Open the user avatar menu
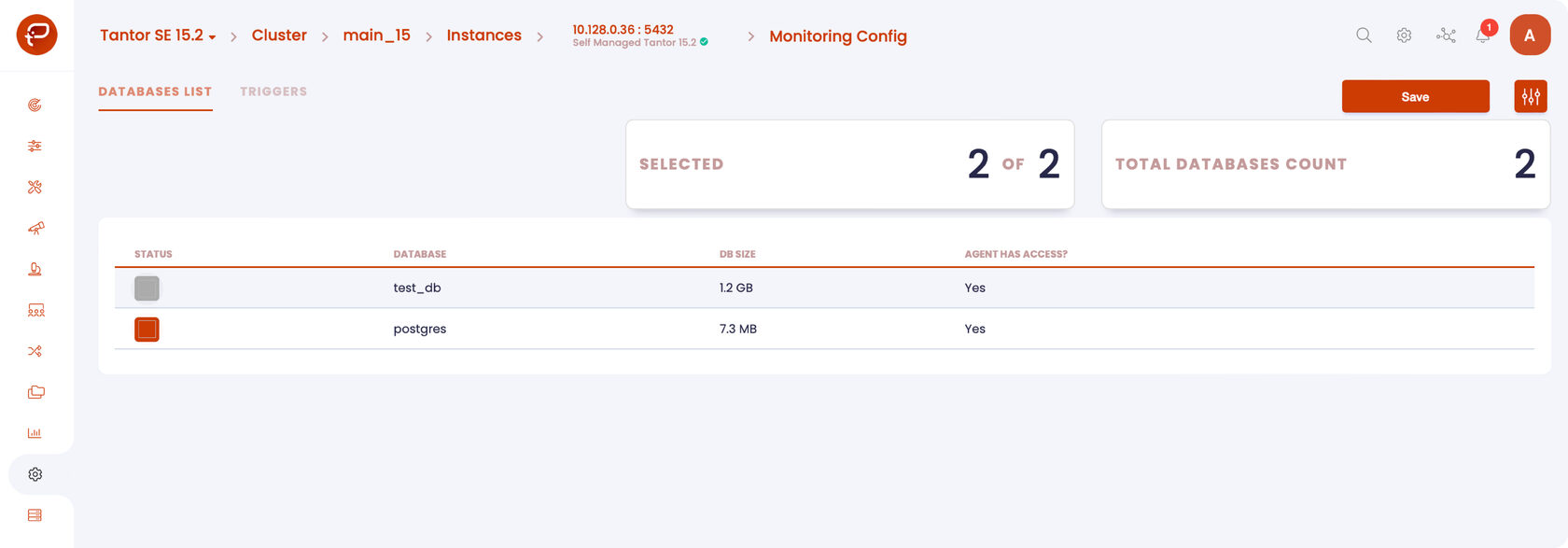 [1530, 35]
